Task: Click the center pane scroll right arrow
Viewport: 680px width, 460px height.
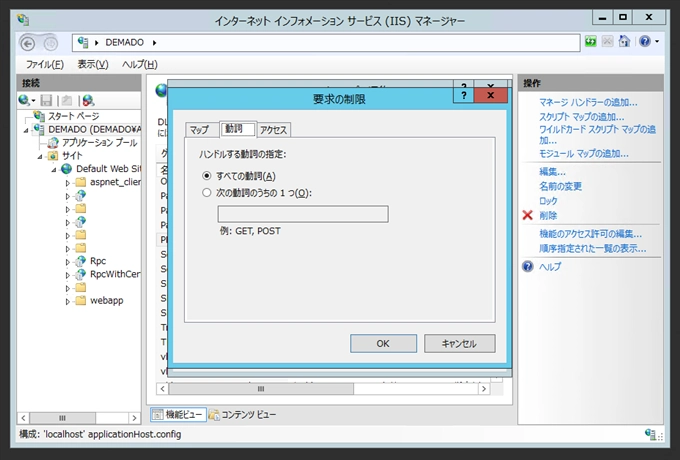Action: [x=484, y=389]
